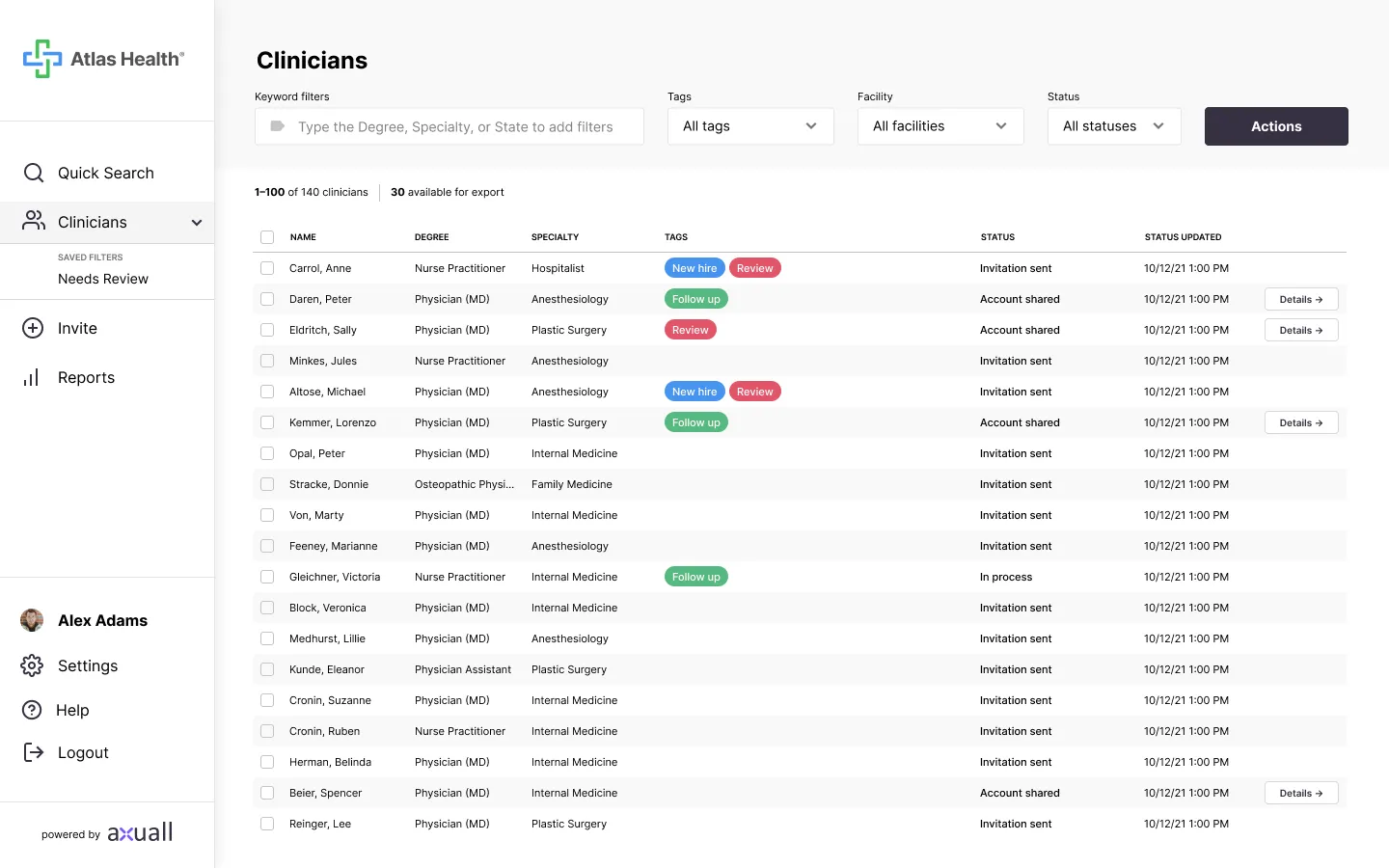Select the Invite plus icon
The height and width of the screenshot is (868, 1389).
tap(34, 328)
